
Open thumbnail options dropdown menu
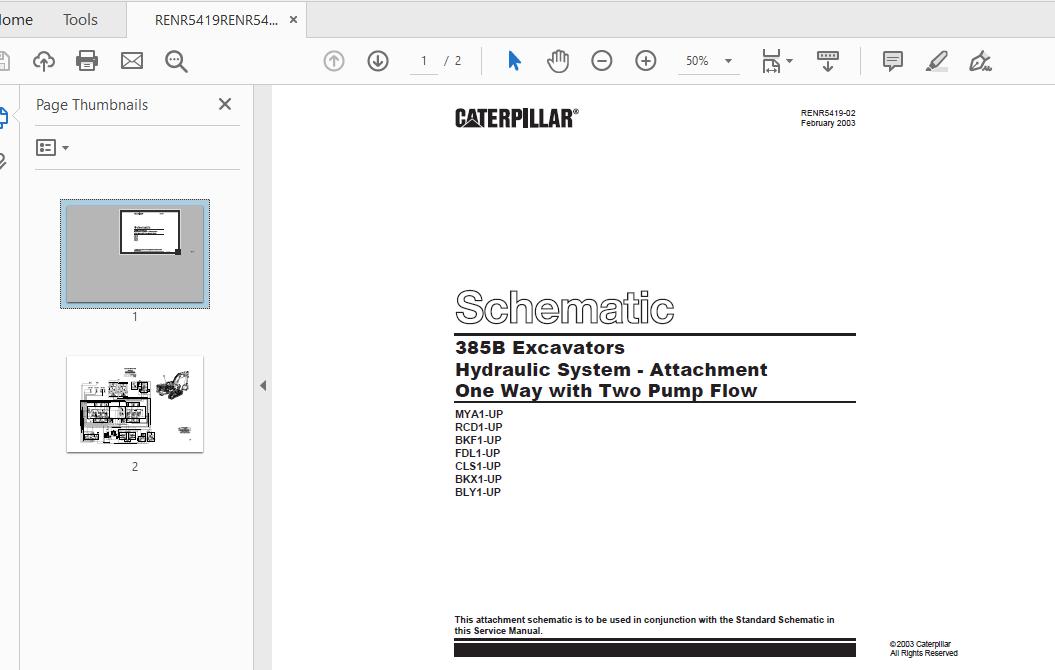tap(52, 147)
